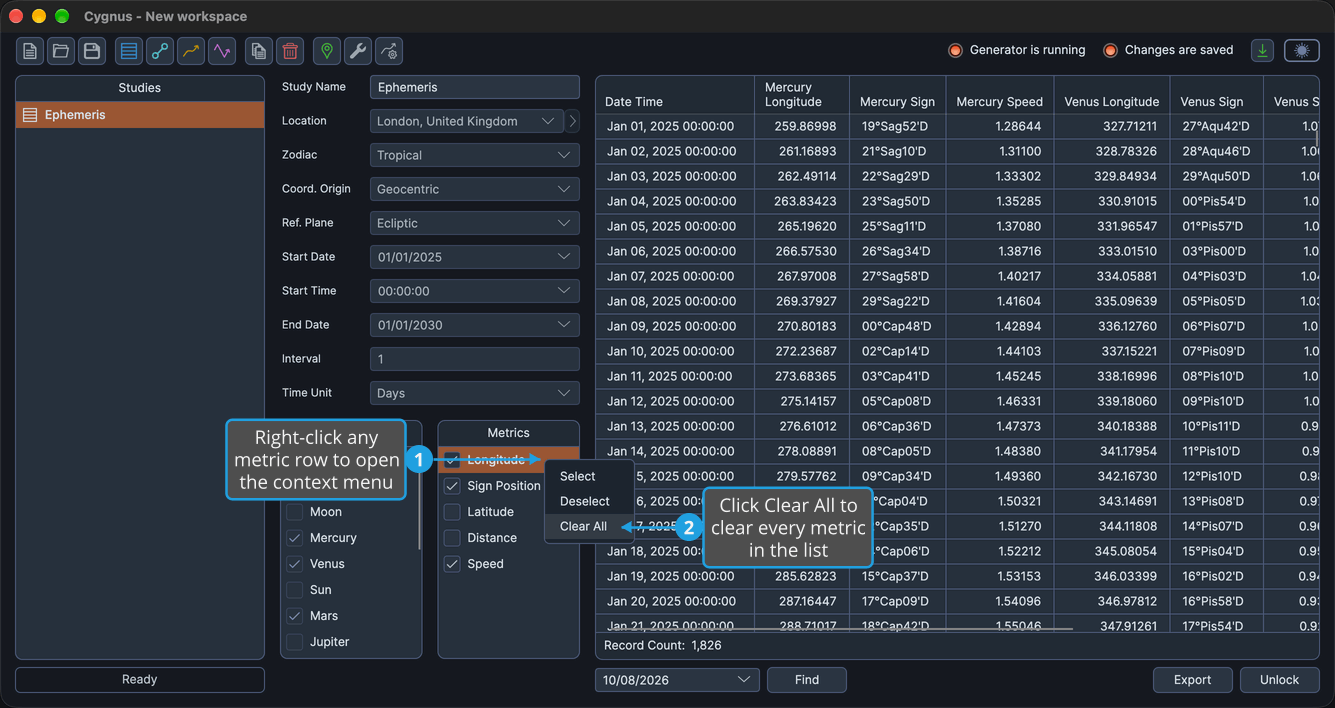Open the End Date picker
Viewport: 1335px width, 708px height.
pyautogui.click(x=475, y=325)
